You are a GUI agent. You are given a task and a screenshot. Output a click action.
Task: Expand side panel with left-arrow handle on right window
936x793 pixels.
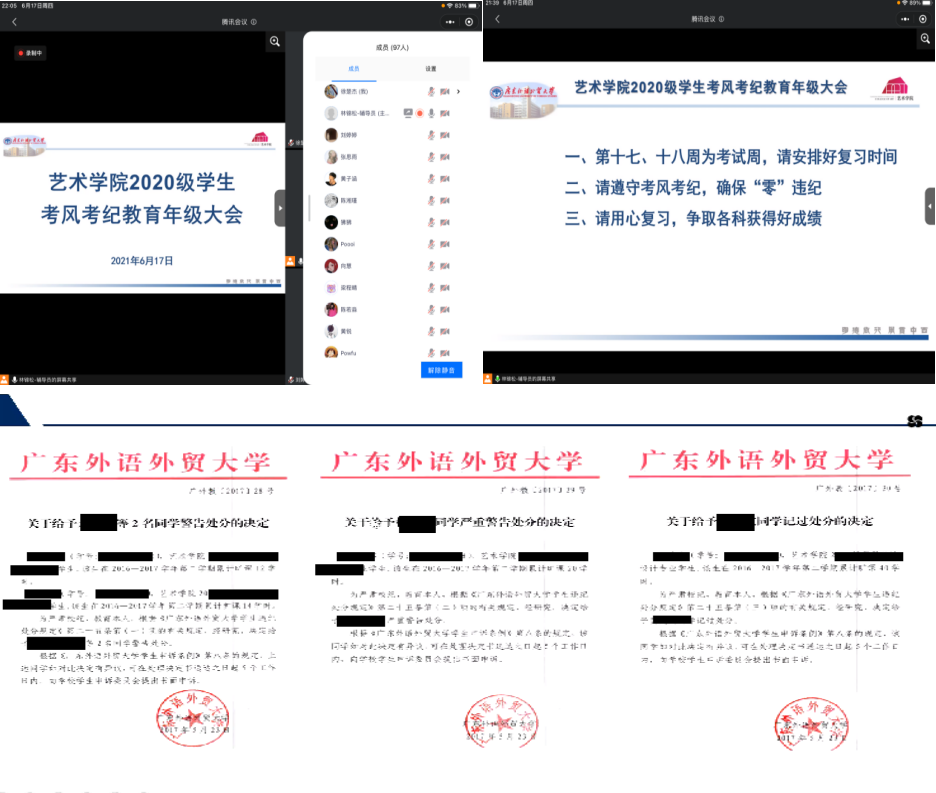[x=929, y=206]
